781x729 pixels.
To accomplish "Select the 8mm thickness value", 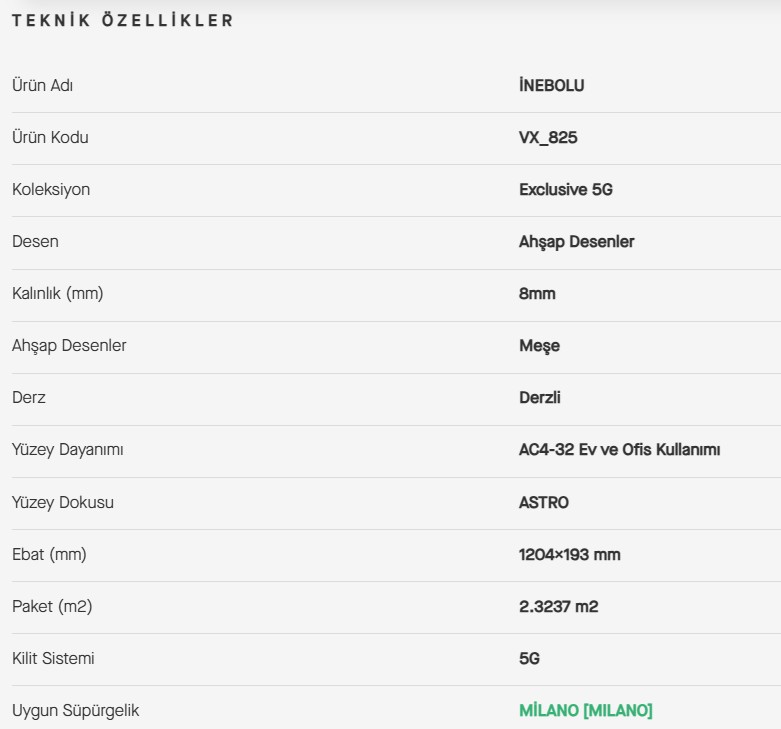I will click(x=537, y=294).
